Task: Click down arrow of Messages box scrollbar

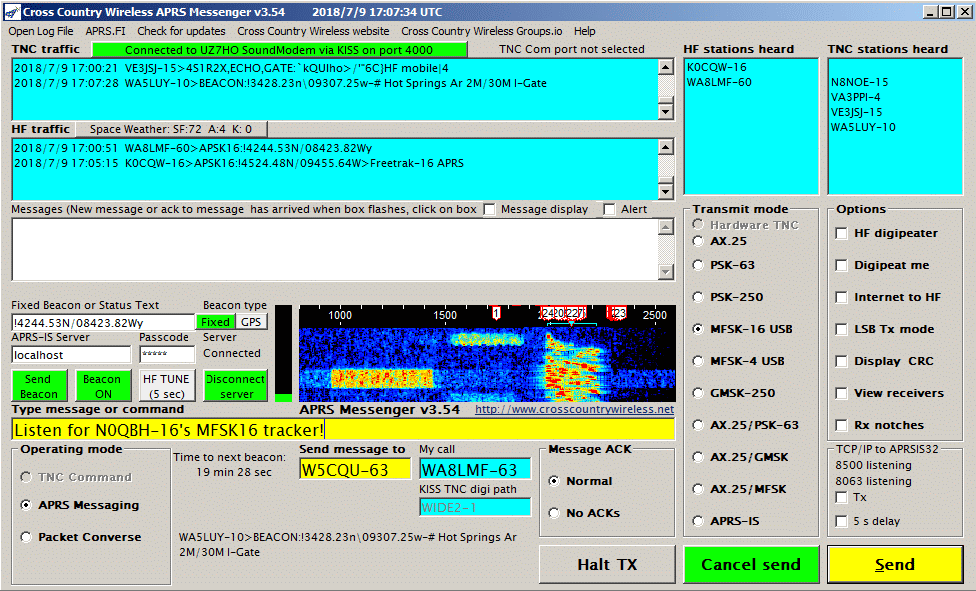Action: coord(666,272)
